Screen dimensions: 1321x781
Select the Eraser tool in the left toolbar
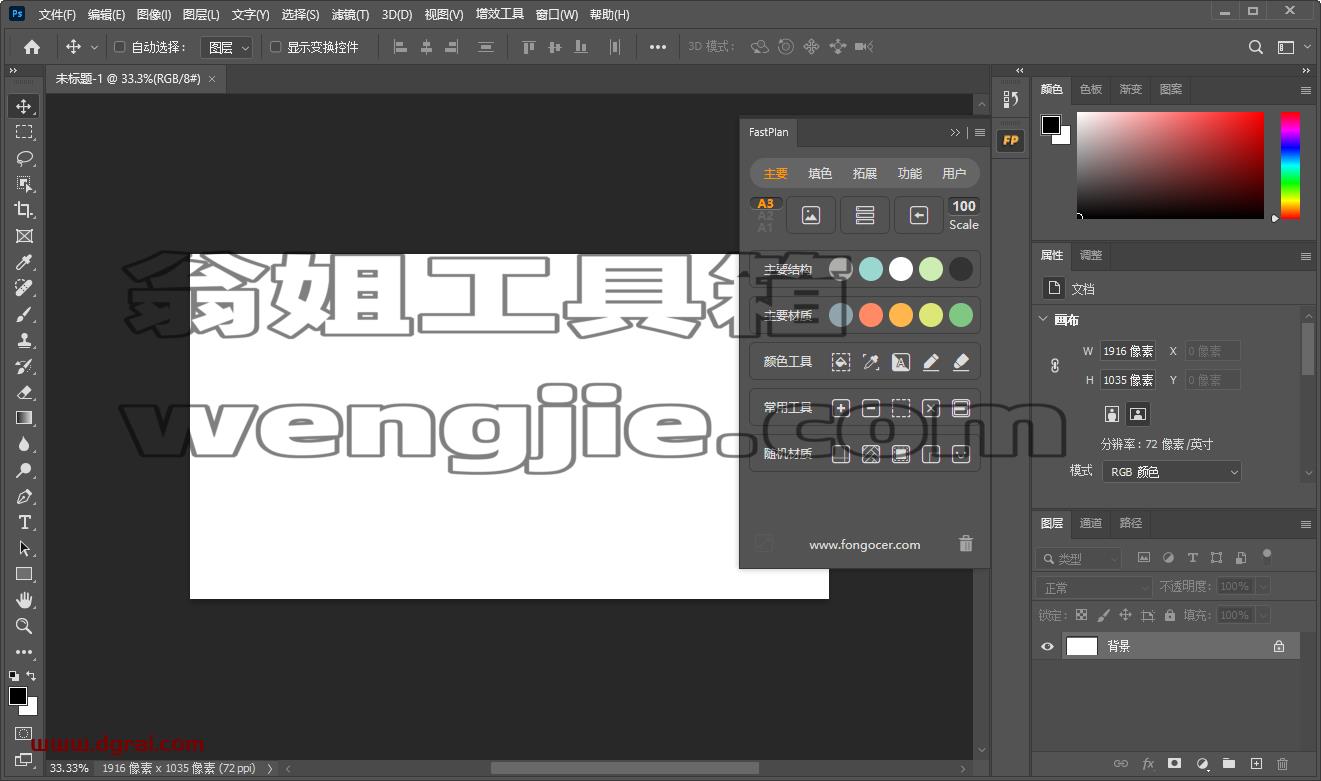point(24,392)
